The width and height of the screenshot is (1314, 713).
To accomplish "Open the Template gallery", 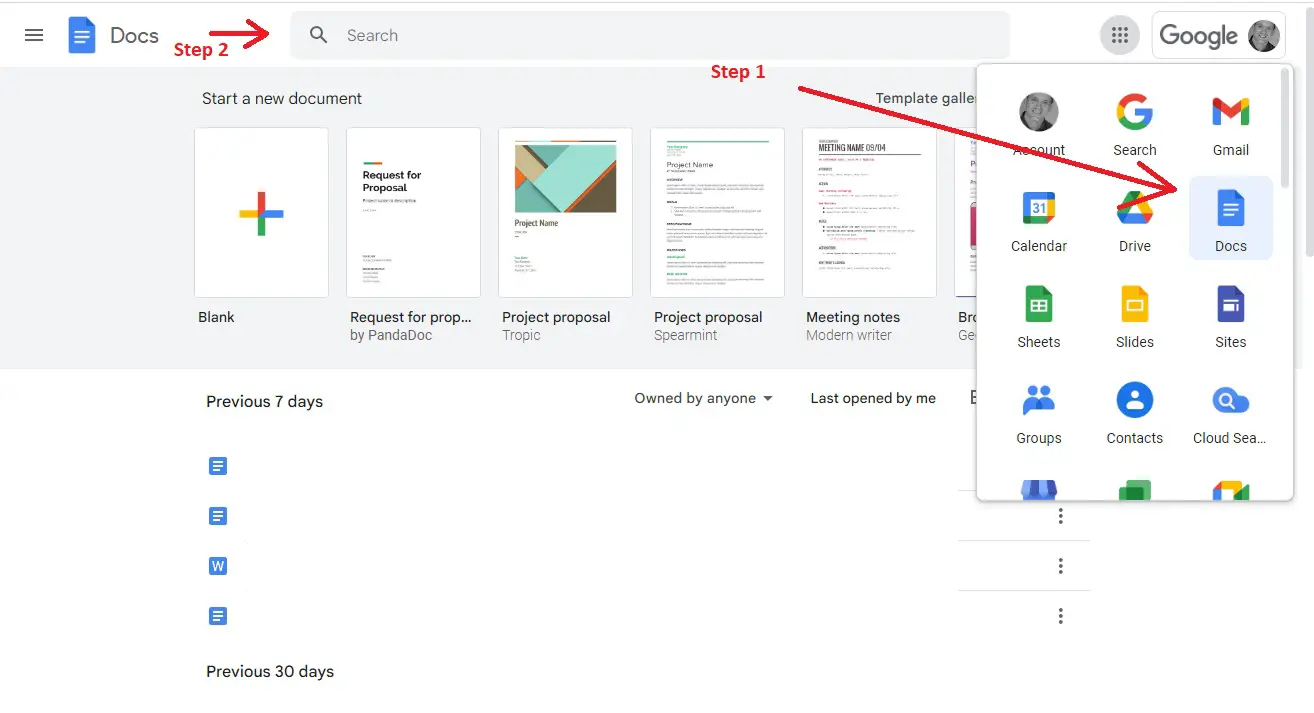I will (x=925, y=98).
